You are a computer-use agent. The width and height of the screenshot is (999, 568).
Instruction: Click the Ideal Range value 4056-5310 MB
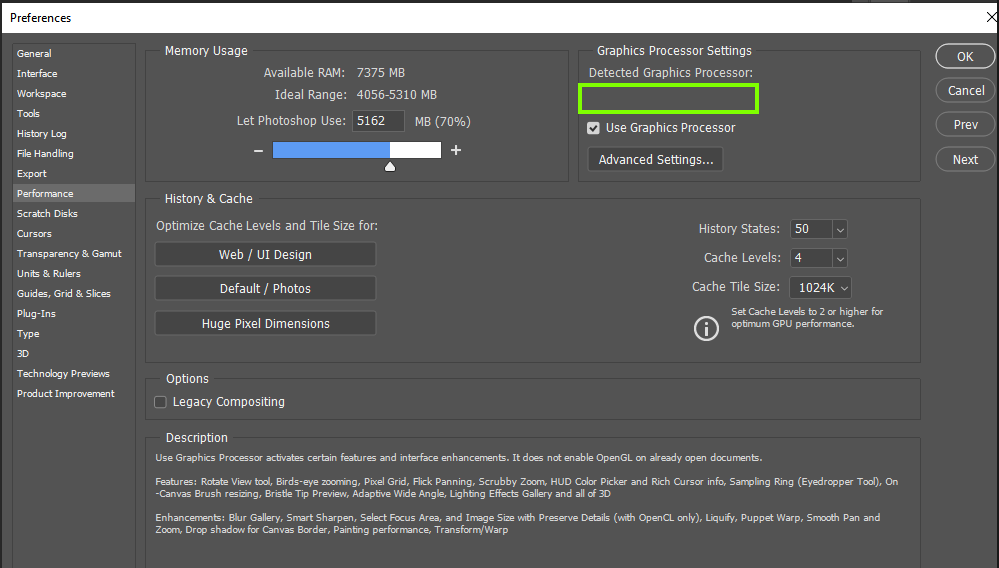[x=396, y=95]
